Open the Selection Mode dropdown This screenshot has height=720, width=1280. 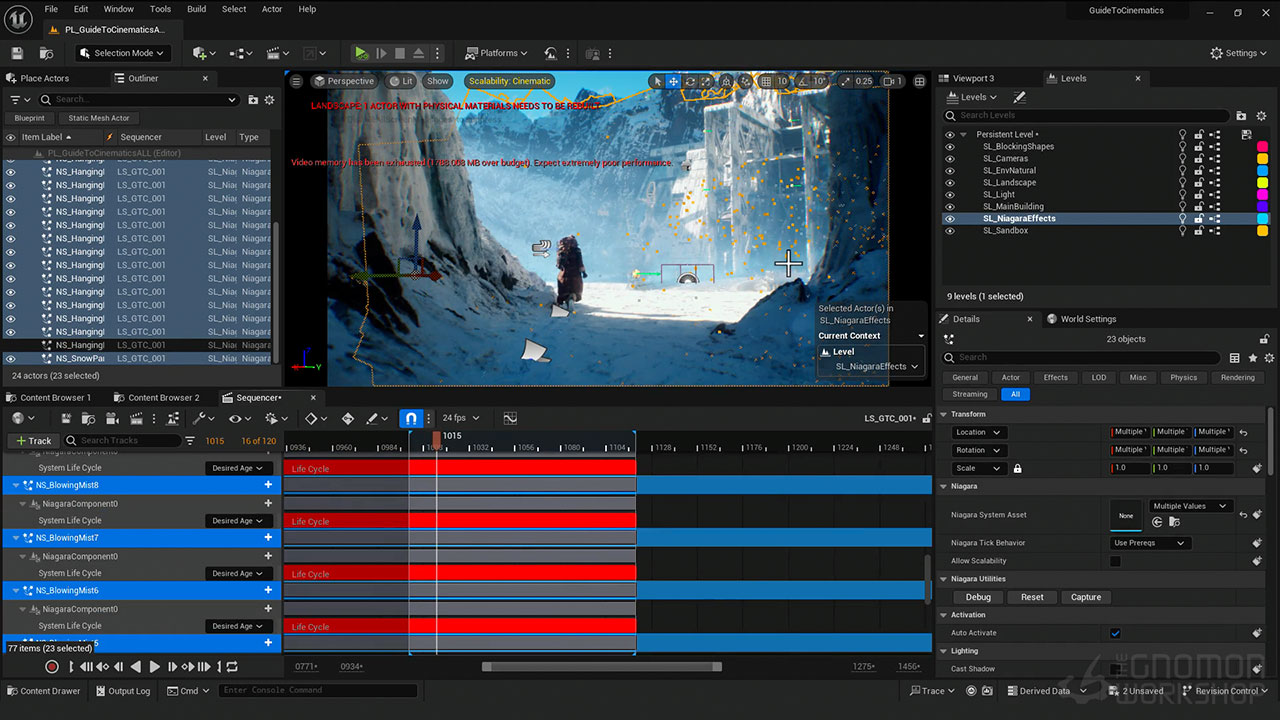coord(123,53)
